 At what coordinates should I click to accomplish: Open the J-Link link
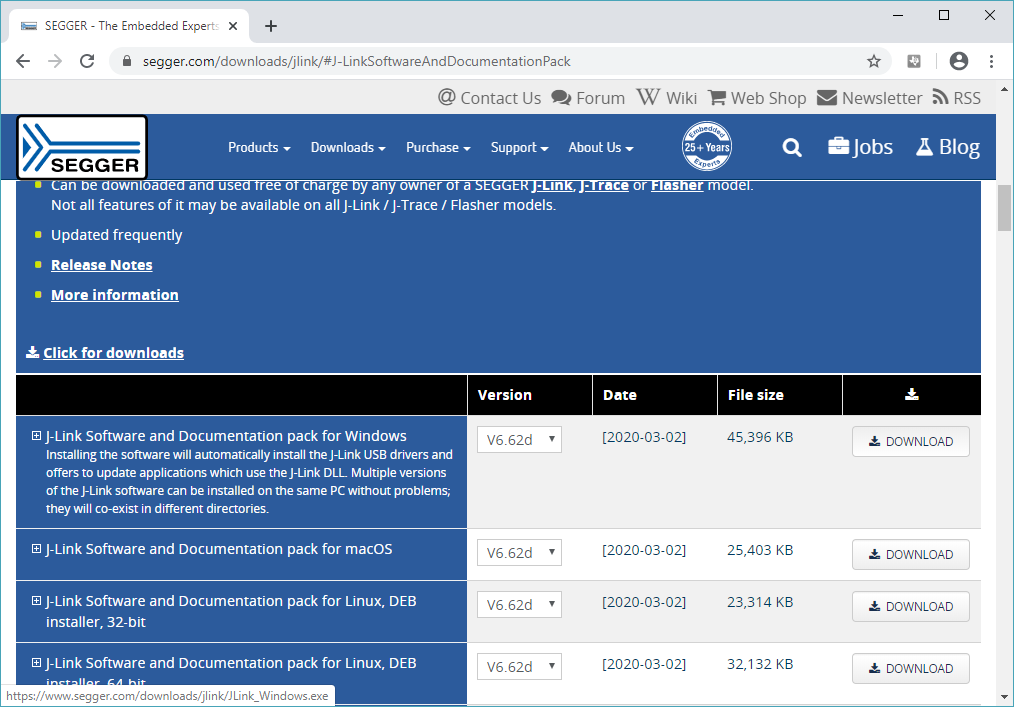point(552,186)
